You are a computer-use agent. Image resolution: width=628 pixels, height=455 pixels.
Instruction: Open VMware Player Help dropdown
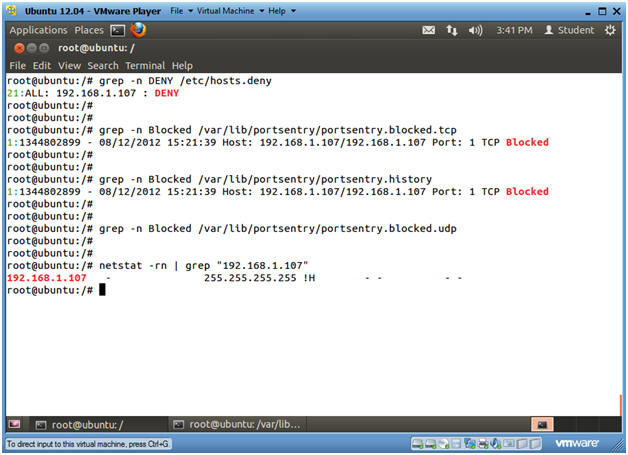pos(282,11)
